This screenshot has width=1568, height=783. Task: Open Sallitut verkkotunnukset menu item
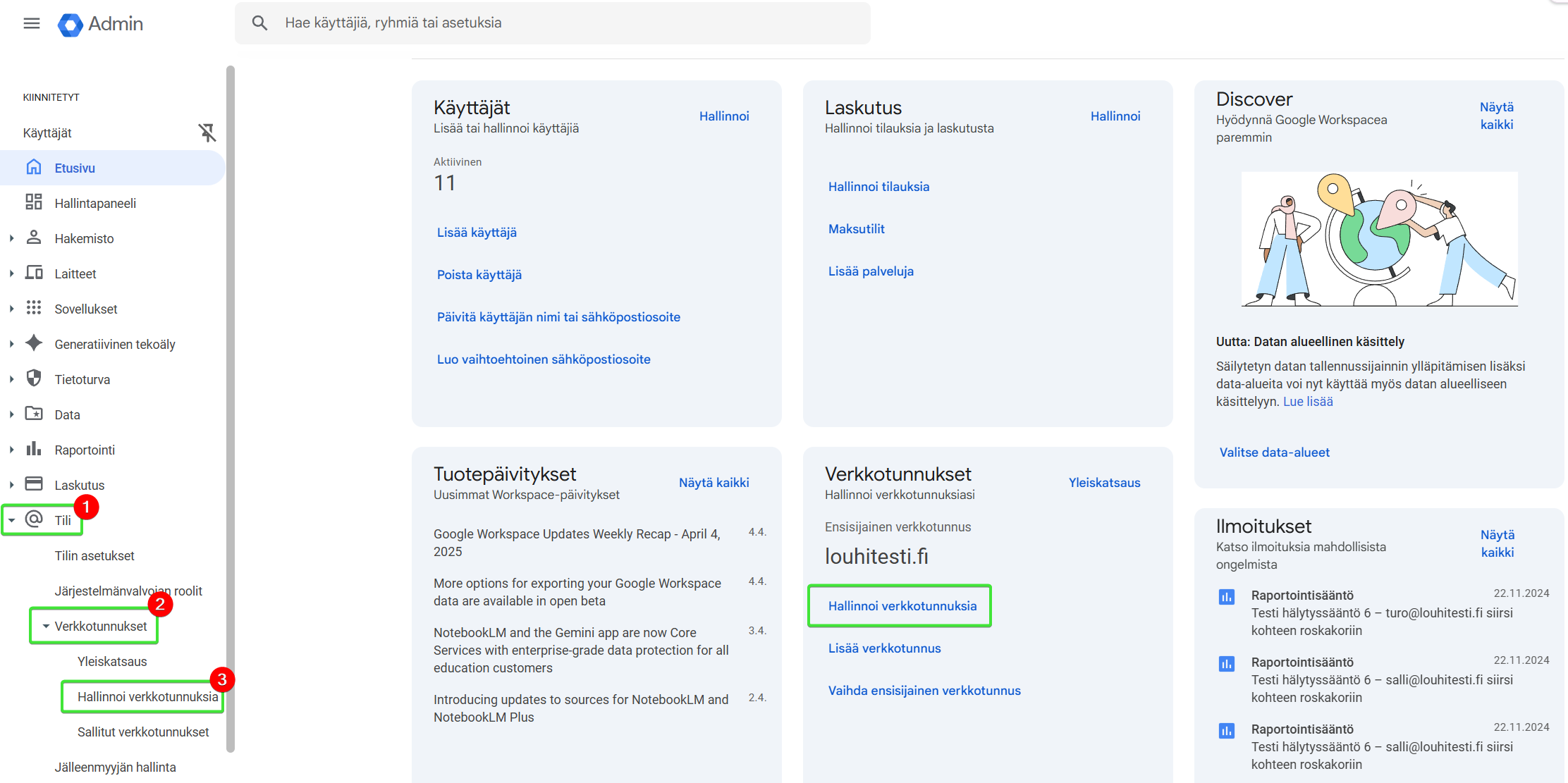coord(143,732)
